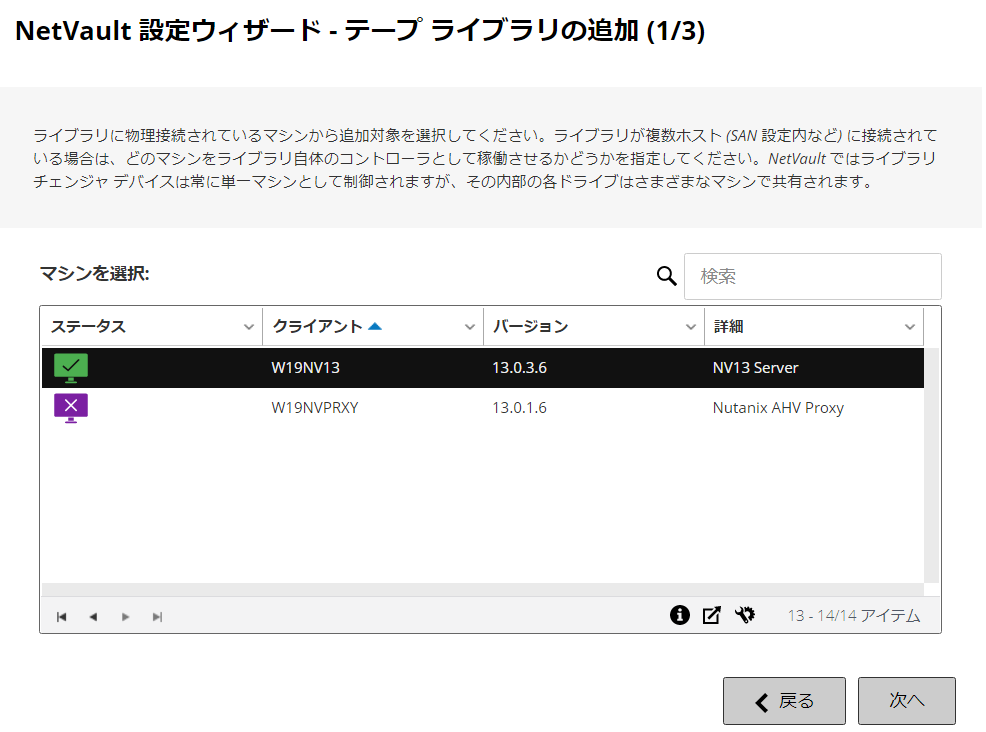
Task: Click the search magnifier icon
Action: point(666,276)
